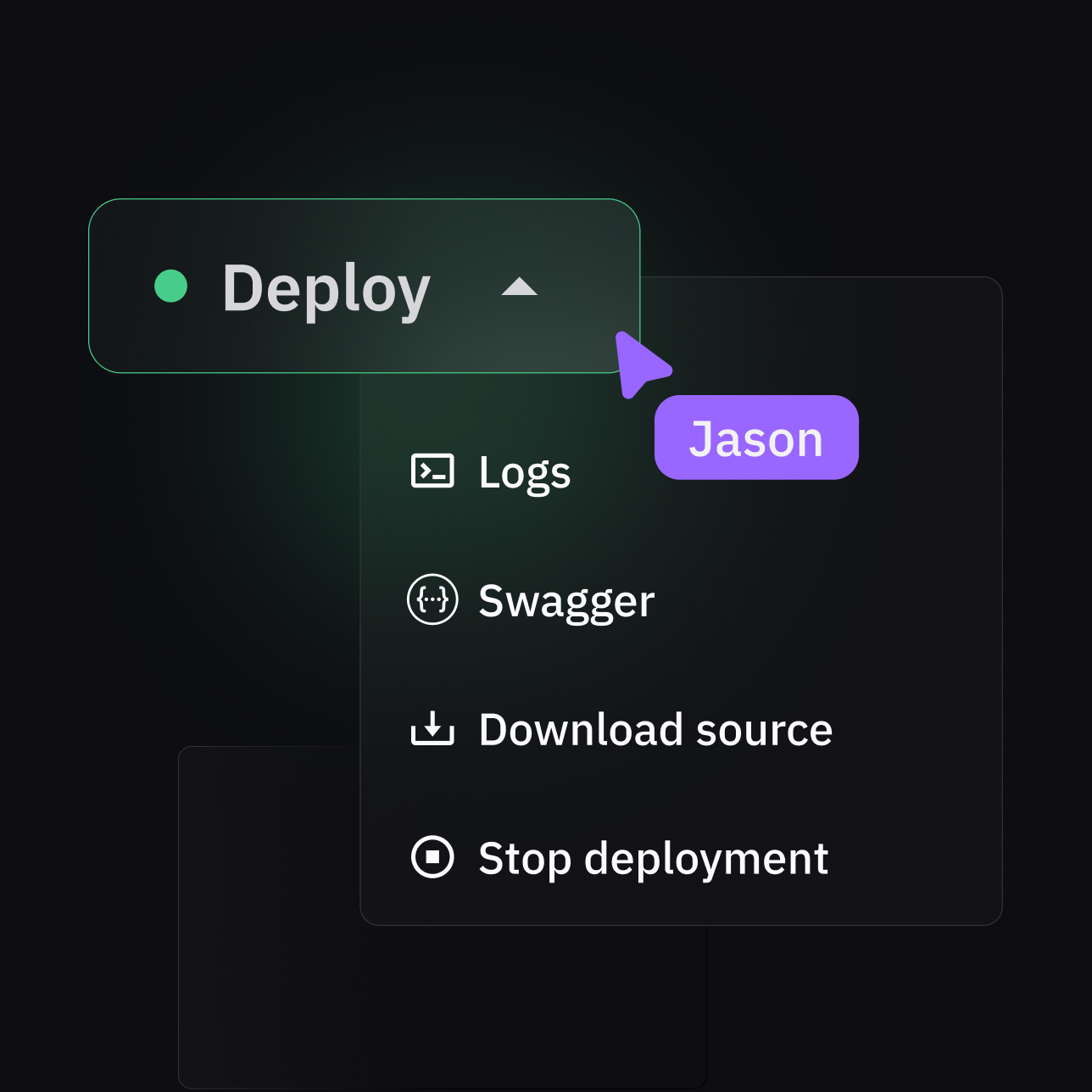This screenshot has height=1092, width=1092.
Task: Click the purple Jason name tag
Action: tap(756, 437)
